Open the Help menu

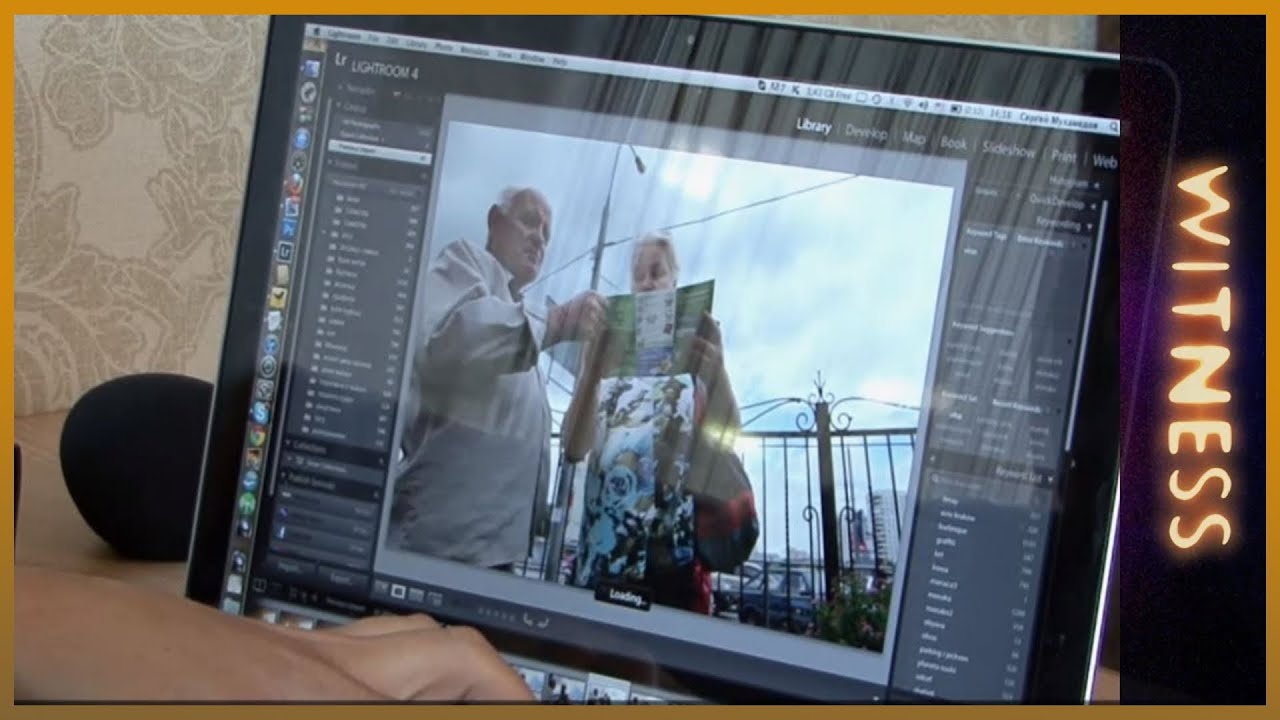pos(559,62)
